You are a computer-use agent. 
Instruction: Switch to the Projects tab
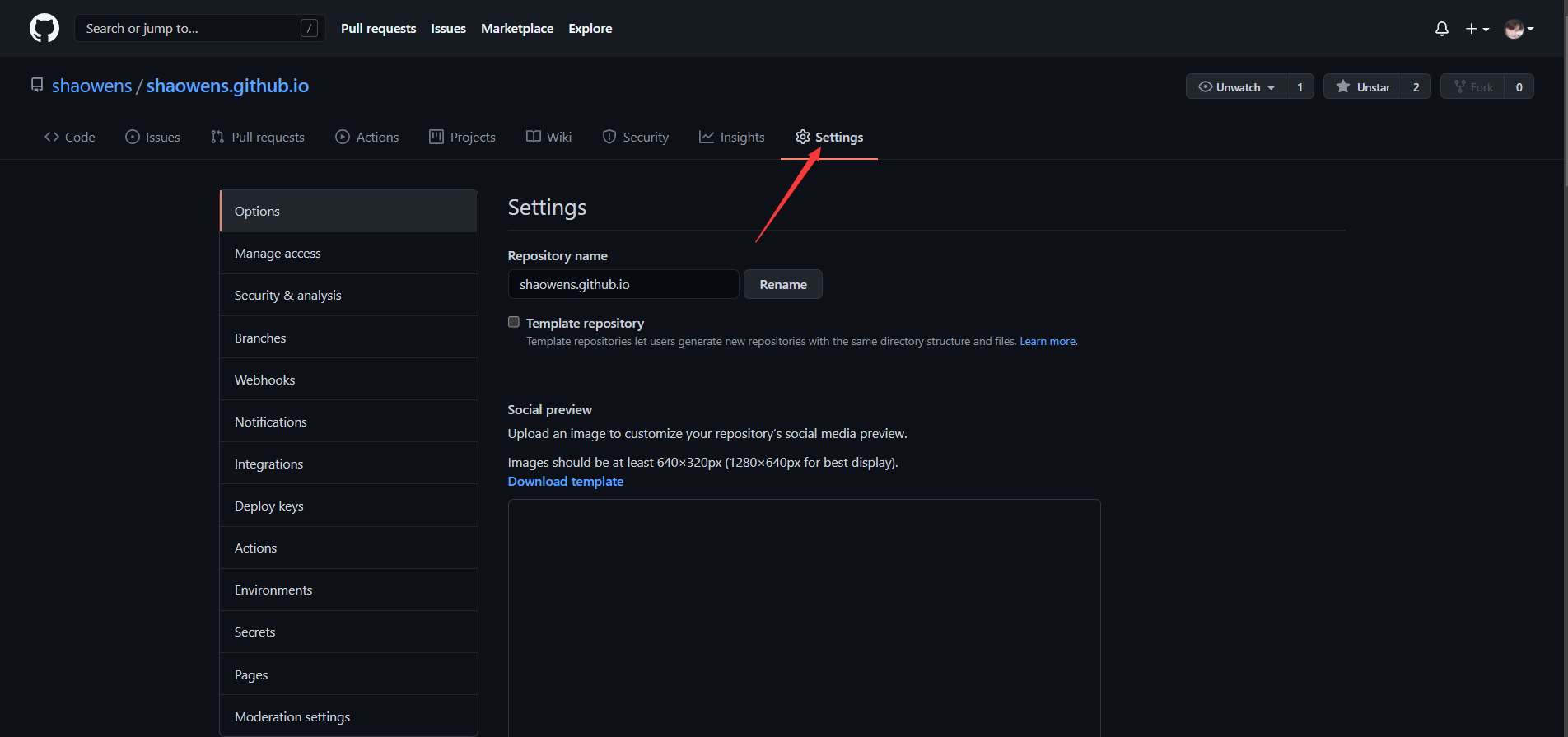click(462, 137)
